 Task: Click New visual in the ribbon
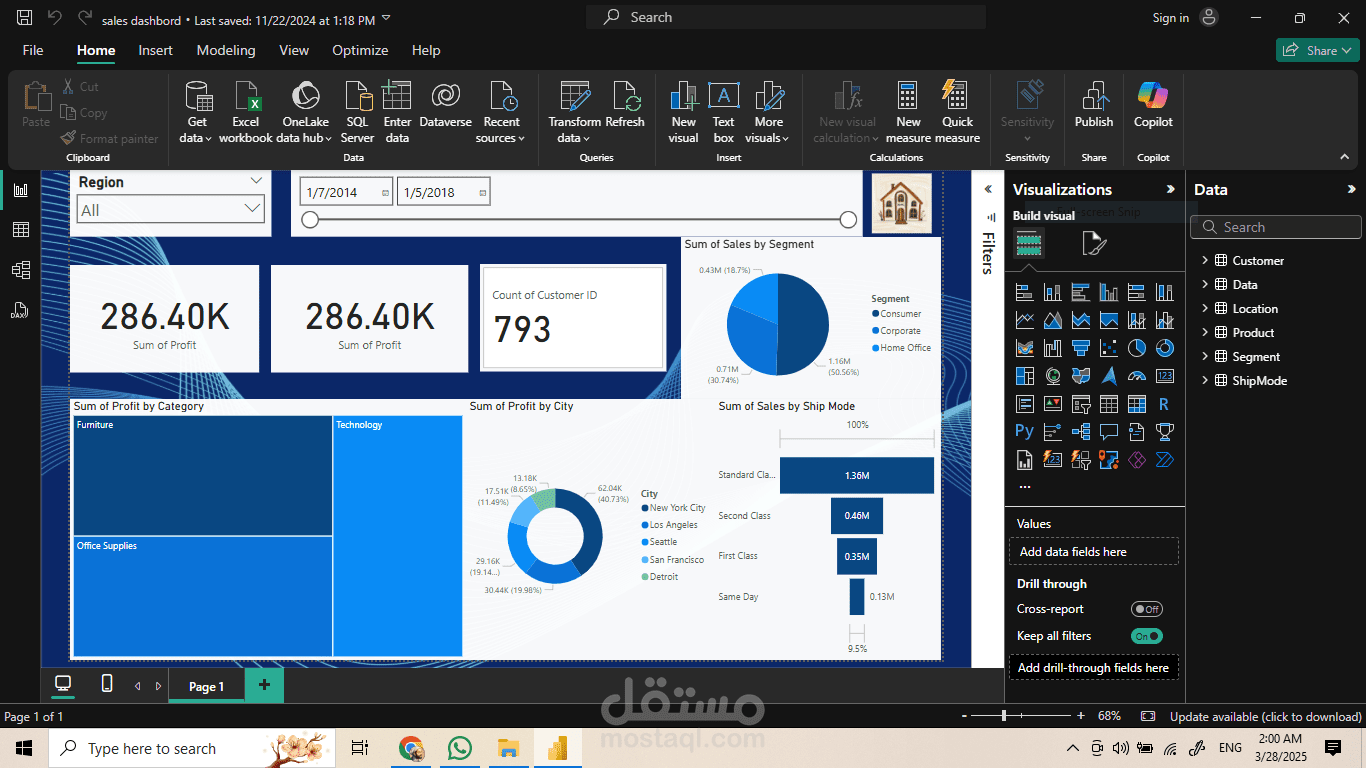[684, 112]
